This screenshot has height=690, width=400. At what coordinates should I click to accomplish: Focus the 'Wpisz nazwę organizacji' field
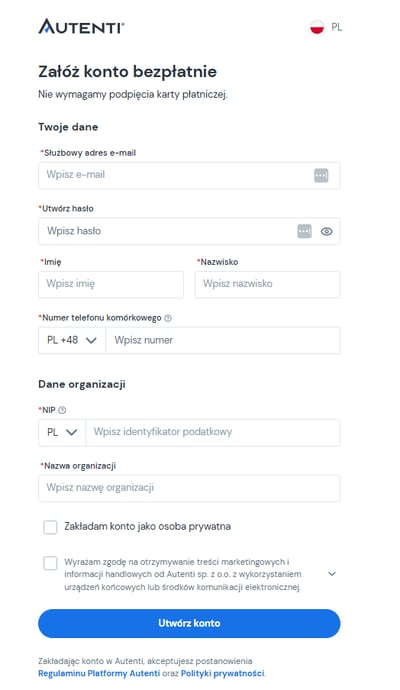[x=189, y=488]
